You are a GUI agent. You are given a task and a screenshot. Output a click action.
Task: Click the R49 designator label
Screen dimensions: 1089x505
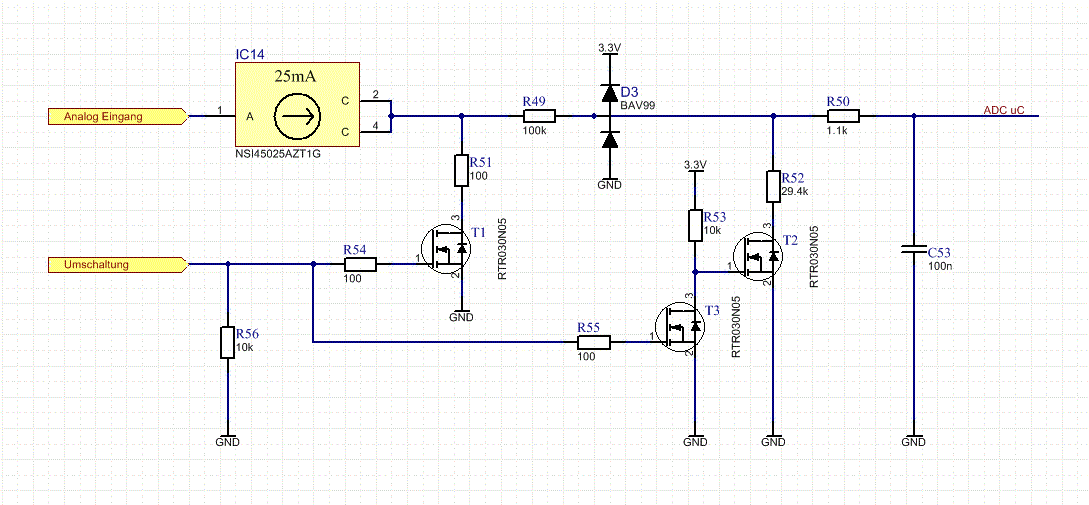[x=533, y=101]
